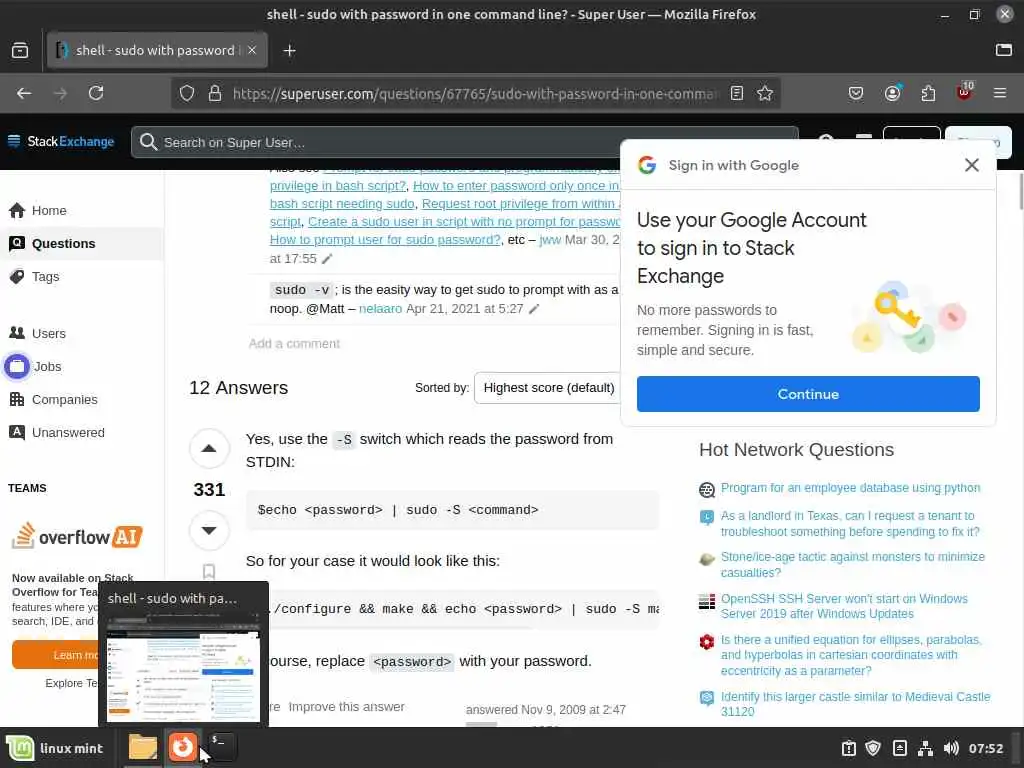
Task: Toggle reader view icon in address bar
Action: (737, 93)
